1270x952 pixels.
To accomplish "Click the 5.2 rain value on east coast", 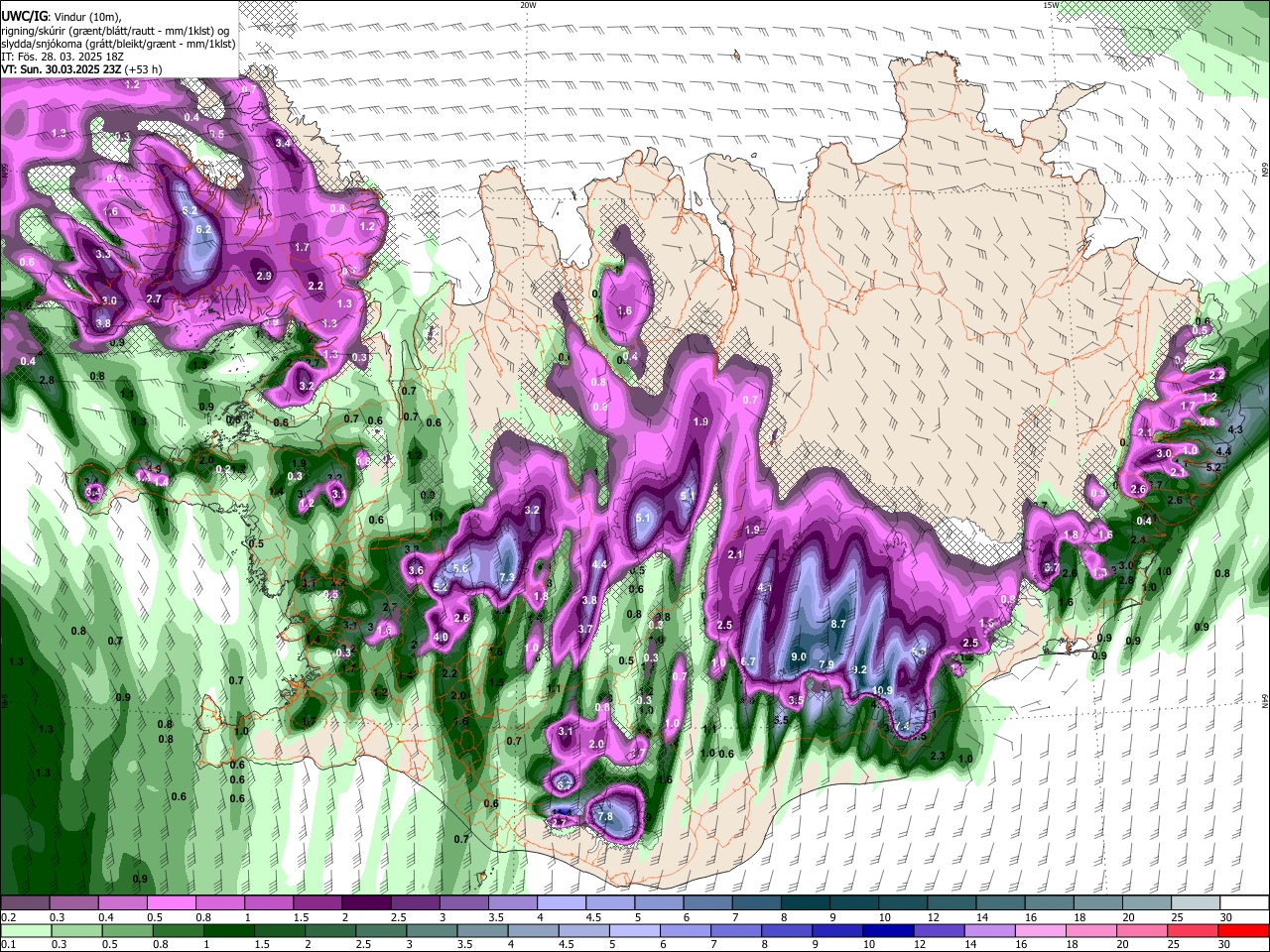I will [1213, 467].
